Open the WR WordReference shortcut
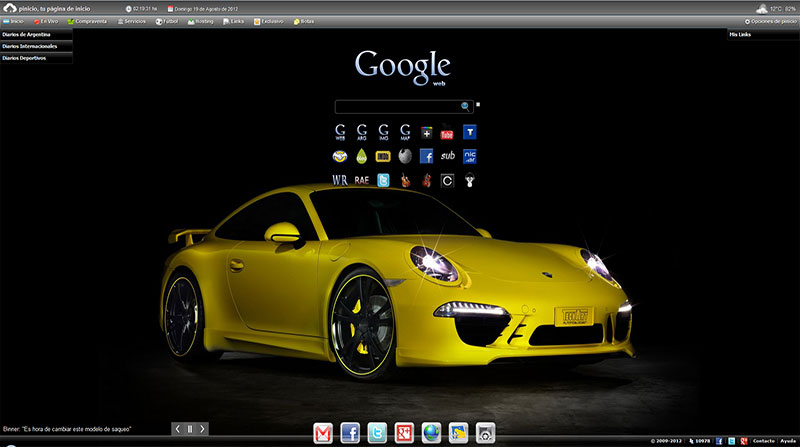This screenshot has width=800, height=447. [339, 180]
